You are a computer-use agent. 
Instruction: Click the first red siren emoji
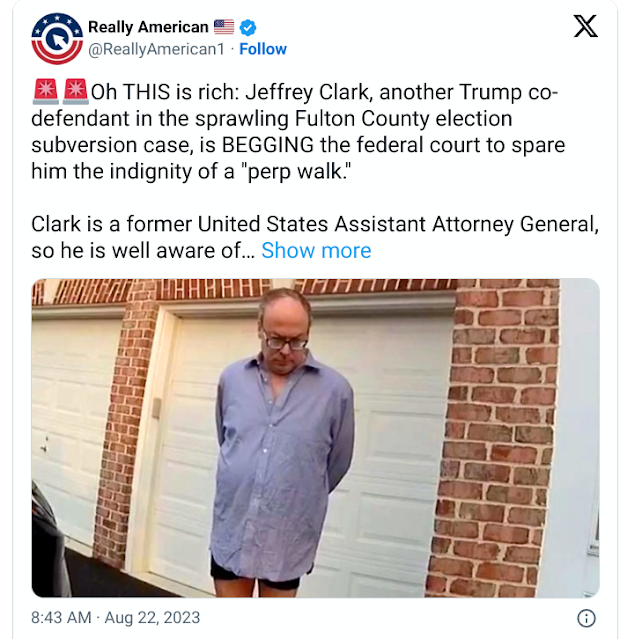click(x=46, y=91)
